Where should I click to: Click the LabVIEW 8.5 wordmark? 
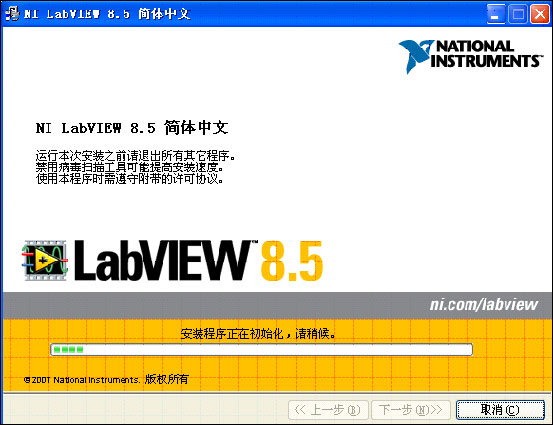(x=199, y=261)
